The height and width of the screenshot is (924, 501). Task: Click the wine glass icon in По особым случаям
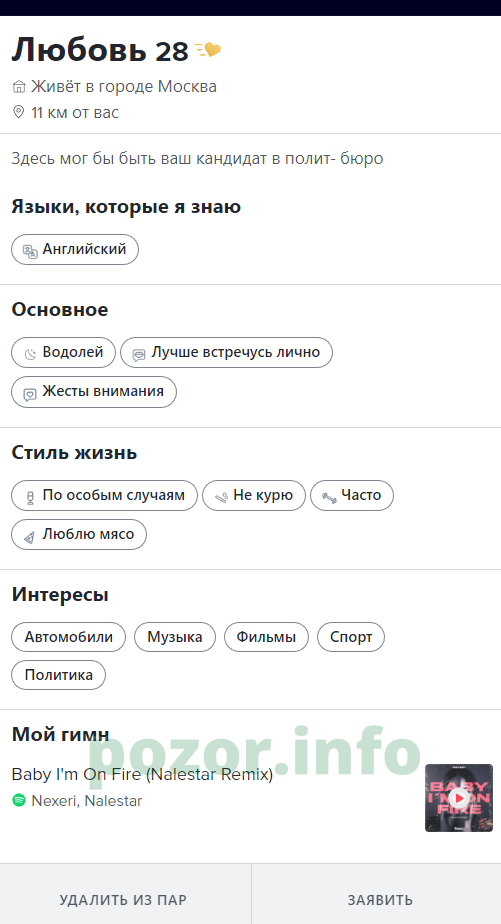tap(30, 497)
